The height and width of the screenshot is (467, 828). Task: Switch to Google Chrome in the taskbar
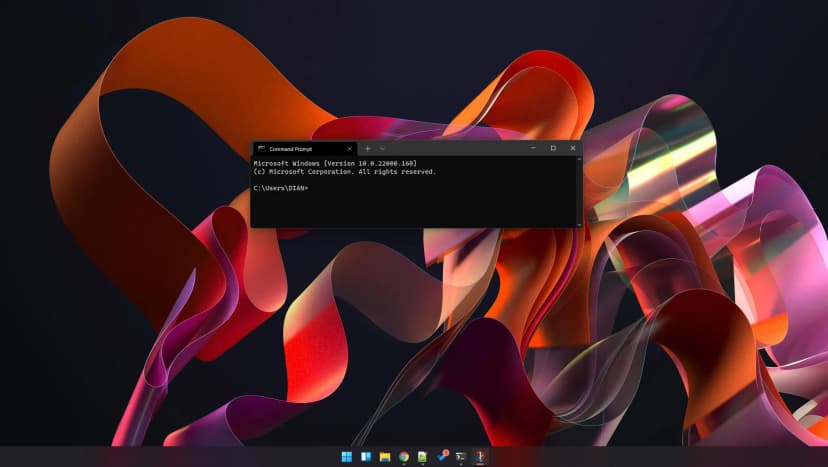pos(403,457)
